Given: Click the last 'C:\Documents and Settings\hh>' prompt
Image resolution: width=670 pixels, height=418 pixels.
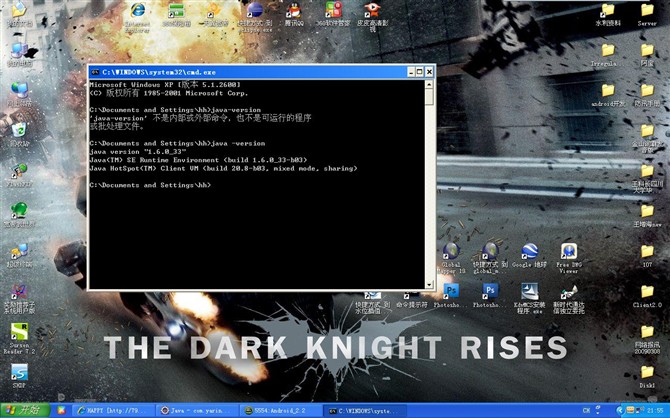Looking at the screenshot, I should coord(150,185).
